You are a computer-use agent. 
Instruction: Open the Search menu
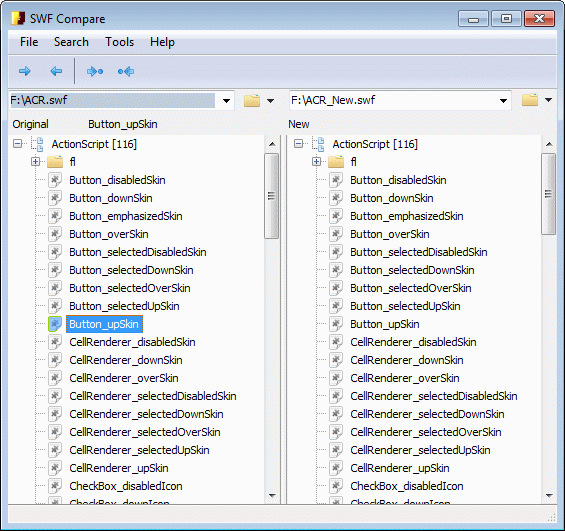tap(71, 42)
